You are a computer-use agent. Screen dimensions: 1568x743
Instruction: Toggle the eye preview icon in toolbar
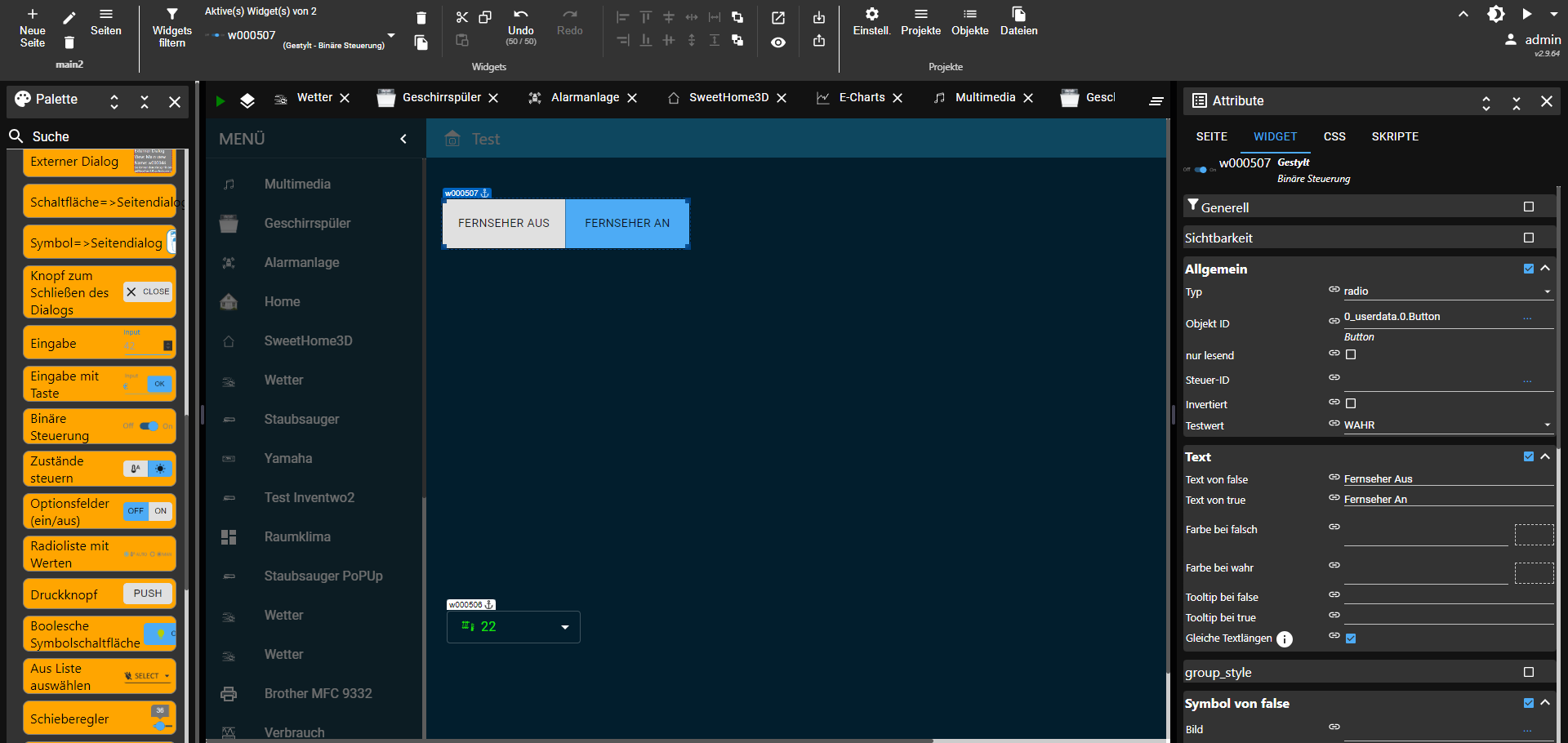click(778, 42)
